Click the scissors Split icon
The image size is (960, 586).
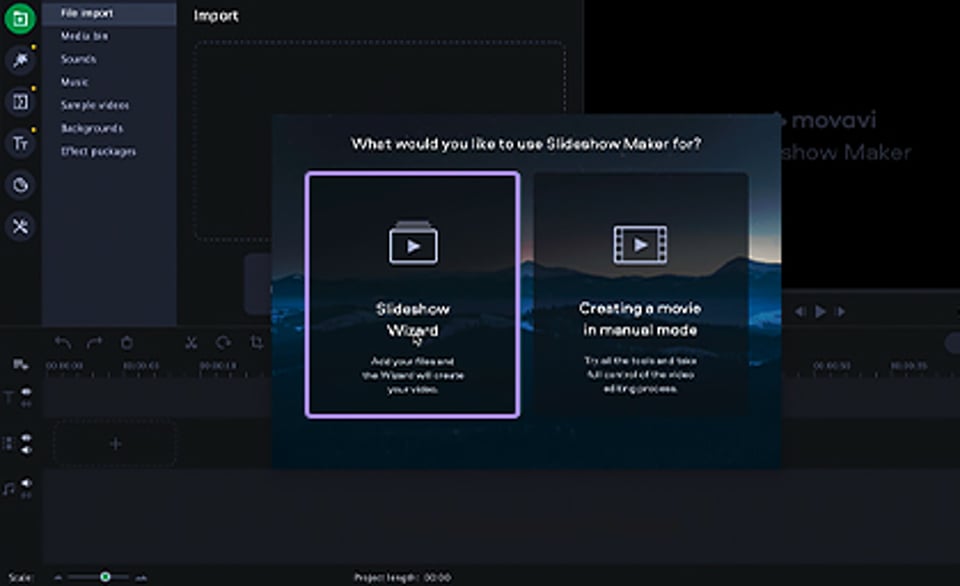[x=190, y=343]
